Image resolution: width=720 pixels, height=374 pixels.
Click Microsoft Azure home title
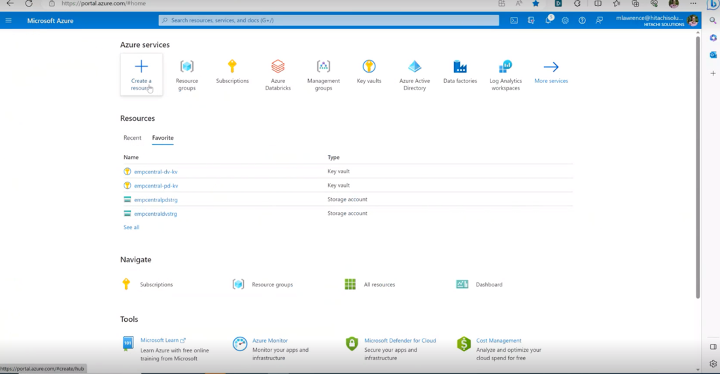click(x=50, y=21)
